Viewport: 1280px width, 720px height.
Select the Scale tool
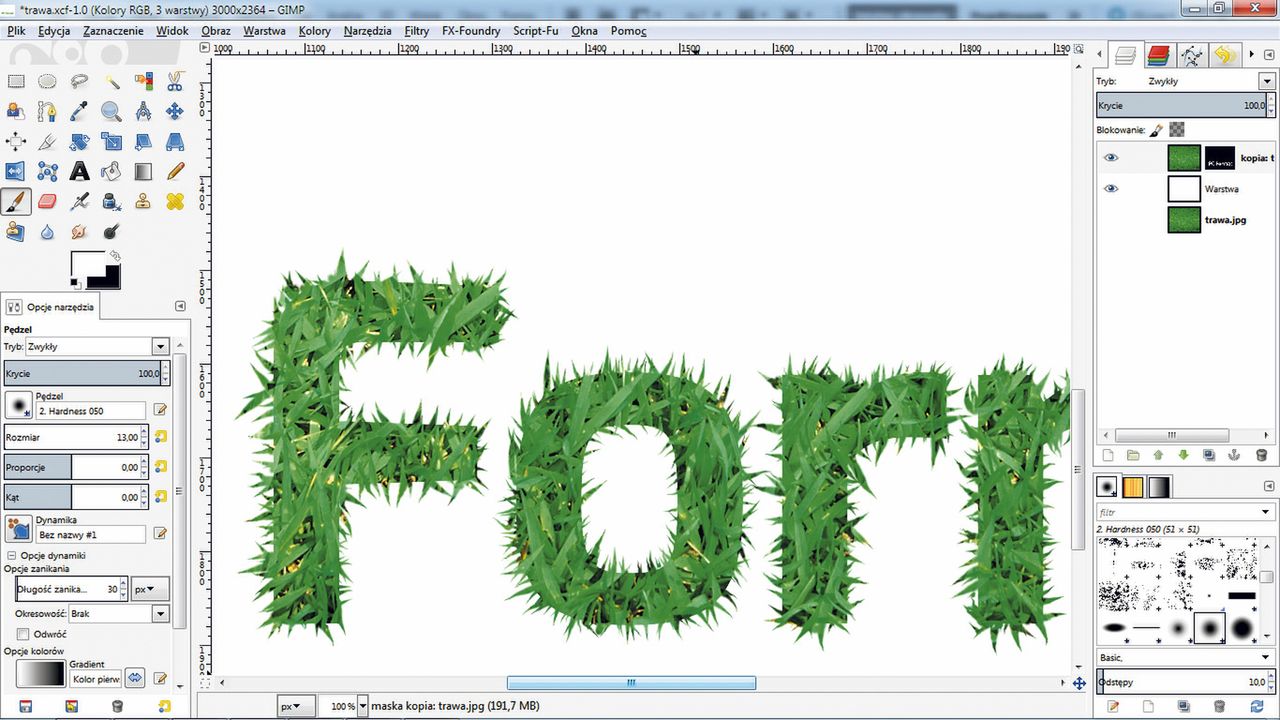pyautogui.click(x=111, y=142)
